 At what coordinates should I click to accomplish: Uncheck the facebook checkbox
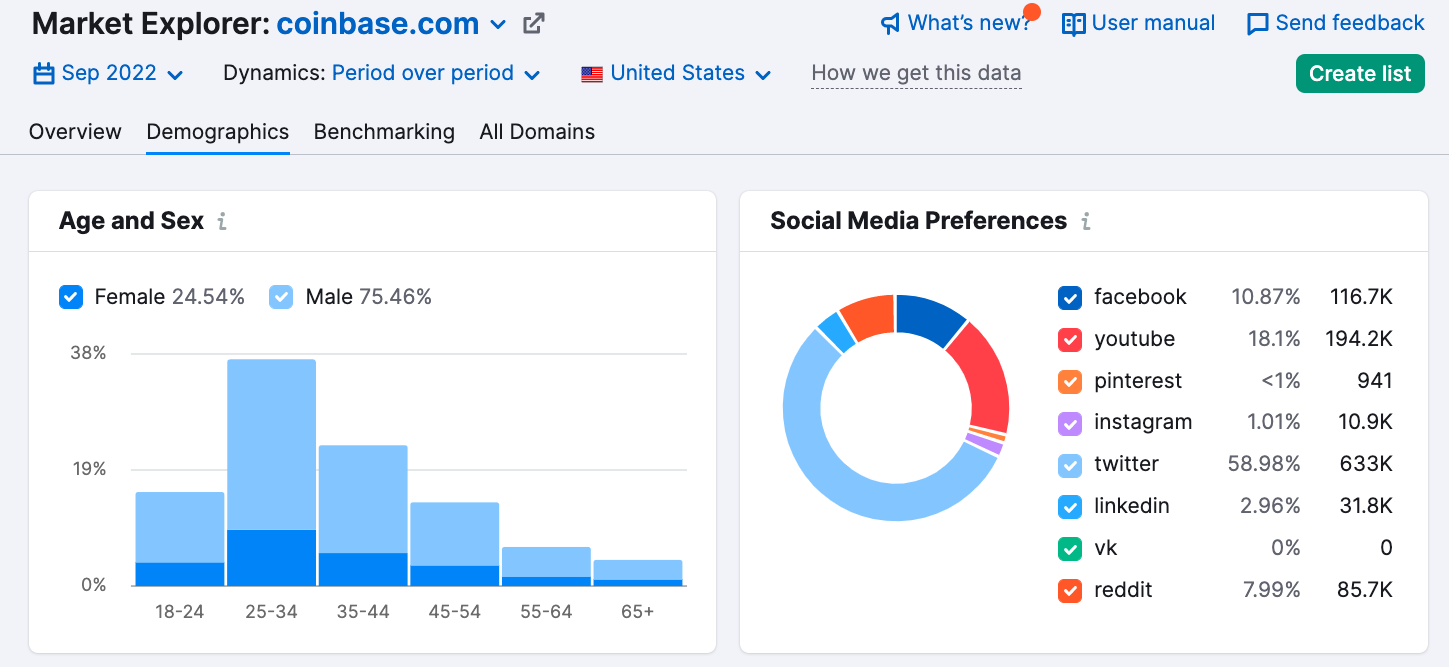point(1070,297)
